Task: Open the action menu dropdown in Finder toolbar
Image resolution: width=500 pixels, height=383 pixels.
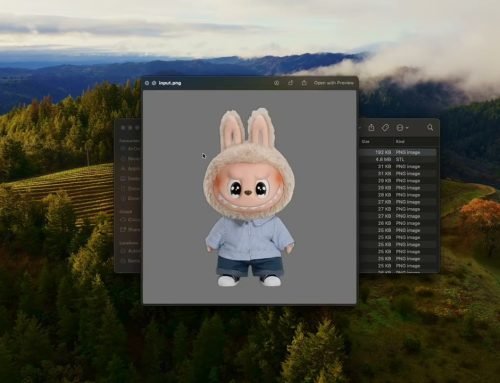Action: coord(402,128)
